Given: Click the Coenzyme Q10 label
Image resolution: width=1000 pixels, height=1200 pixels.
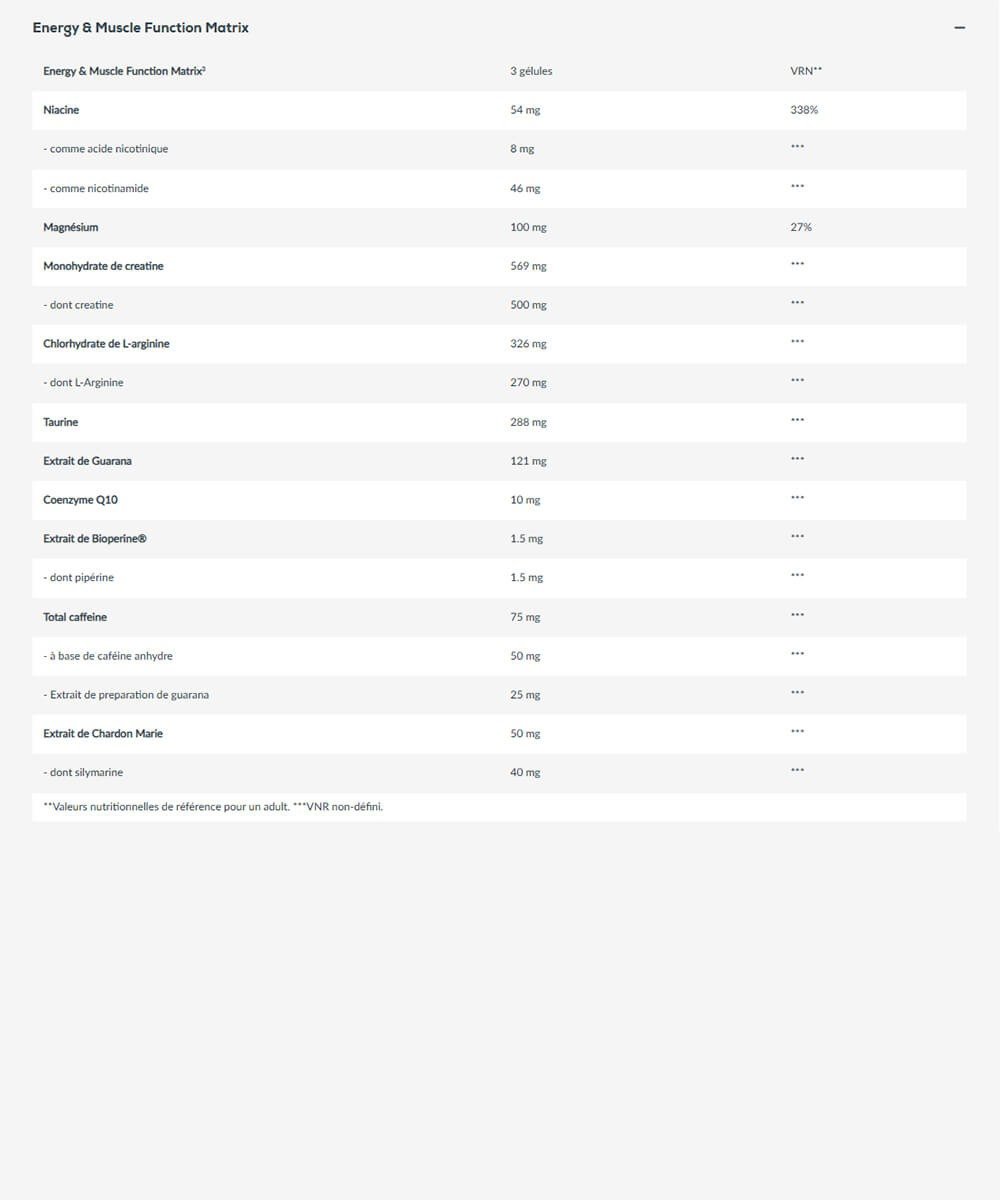Looking at the screenshot, I should coord(80,500).
